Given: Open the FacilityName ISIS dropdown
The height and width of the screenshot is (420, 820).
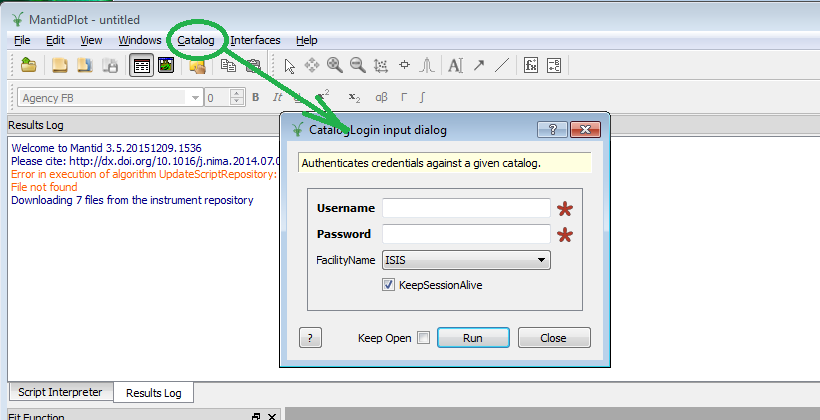Looking at the screenshot, I should (x=466, y=259).
